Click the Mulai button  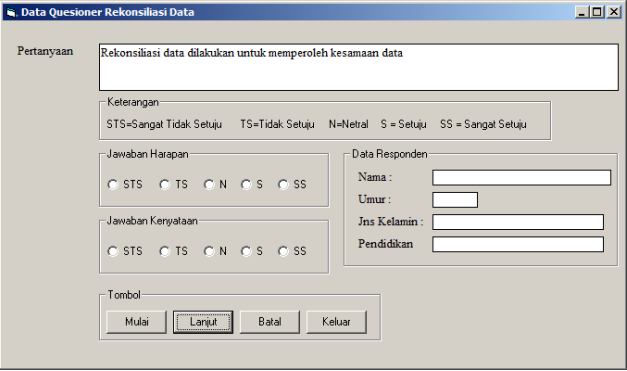[136, 322]
